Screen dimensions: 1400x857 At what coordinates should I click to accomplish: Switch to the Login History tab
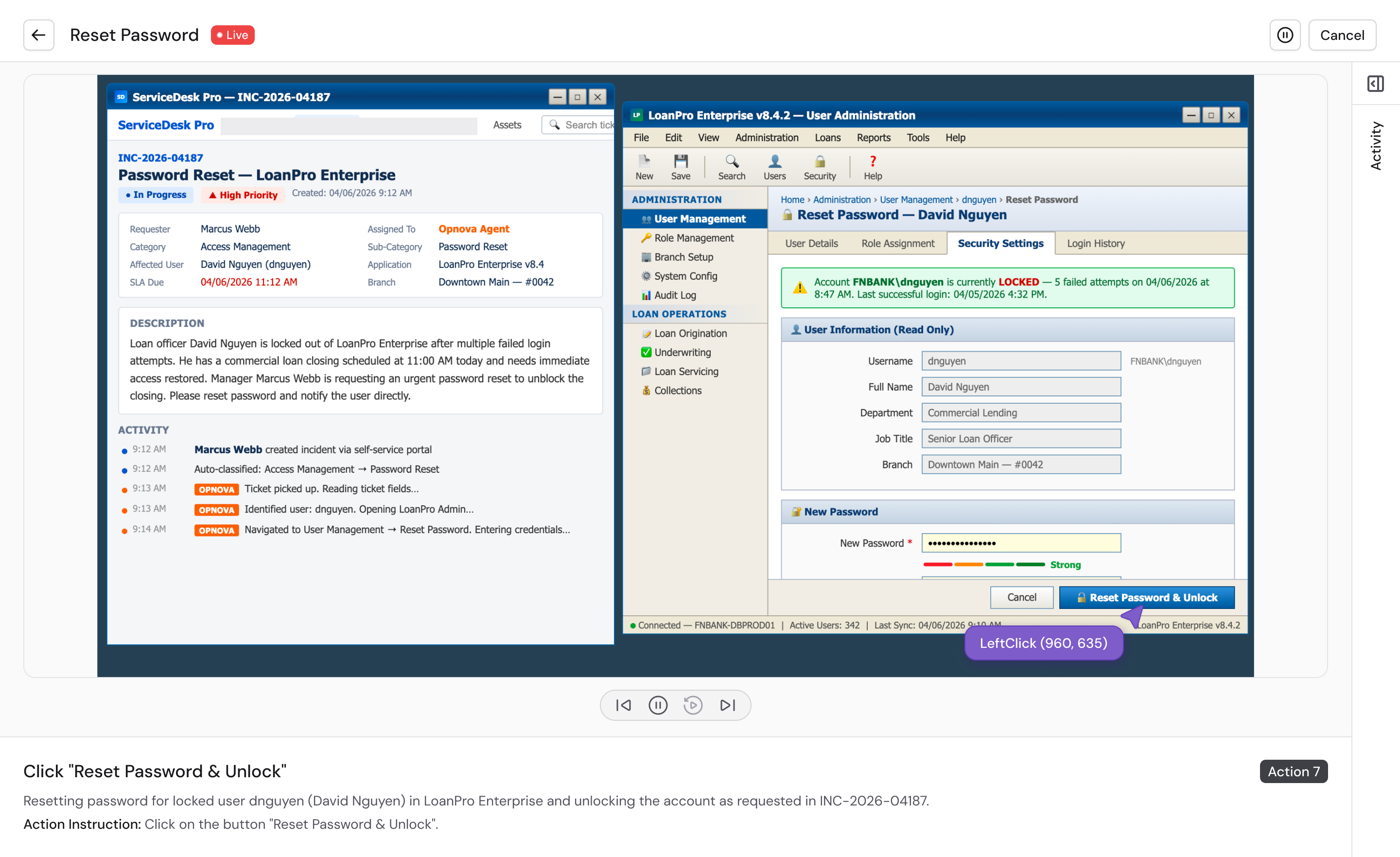(1096, 243)
